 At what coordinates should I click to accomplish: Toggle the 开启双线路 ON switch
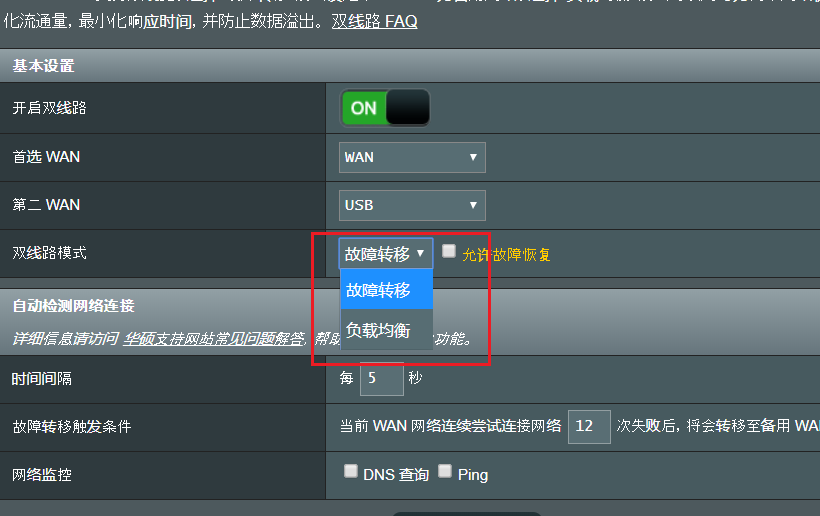pos(385,108)
